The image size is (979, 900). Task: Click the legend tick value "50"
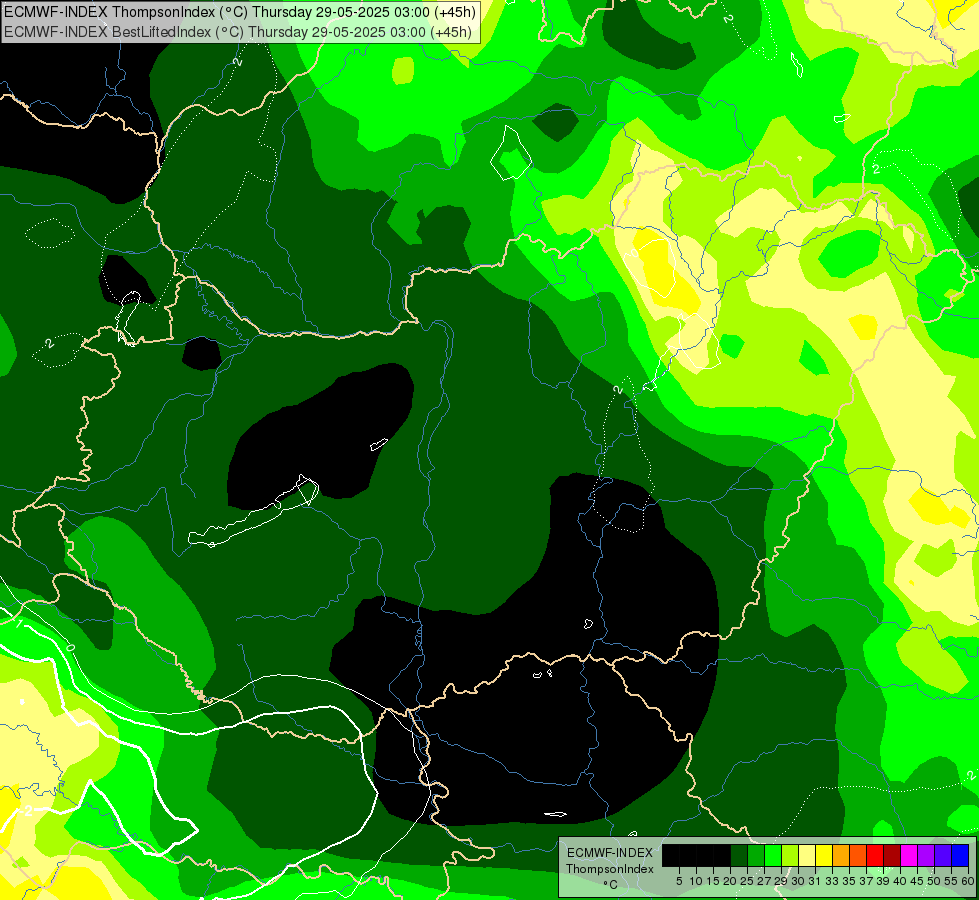(x=935, y=881)
